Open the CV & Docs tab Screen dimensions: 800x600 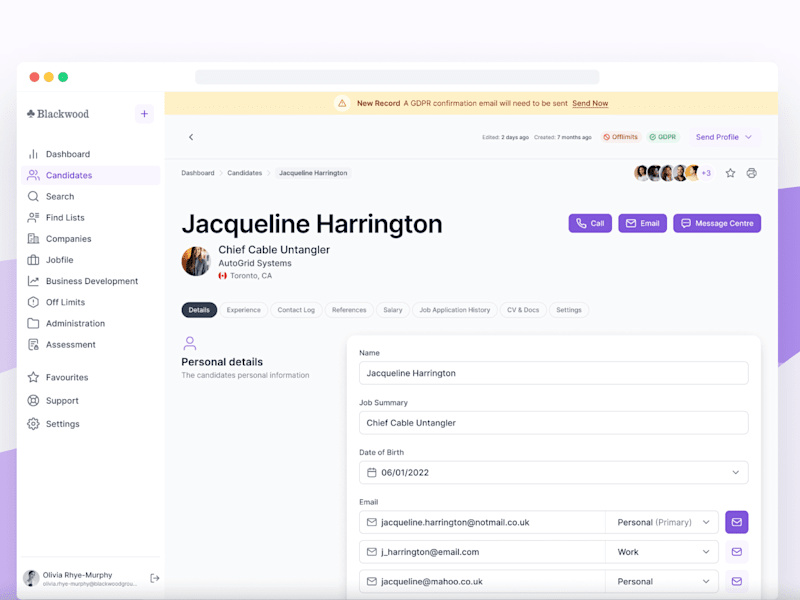tap(523, 310)
